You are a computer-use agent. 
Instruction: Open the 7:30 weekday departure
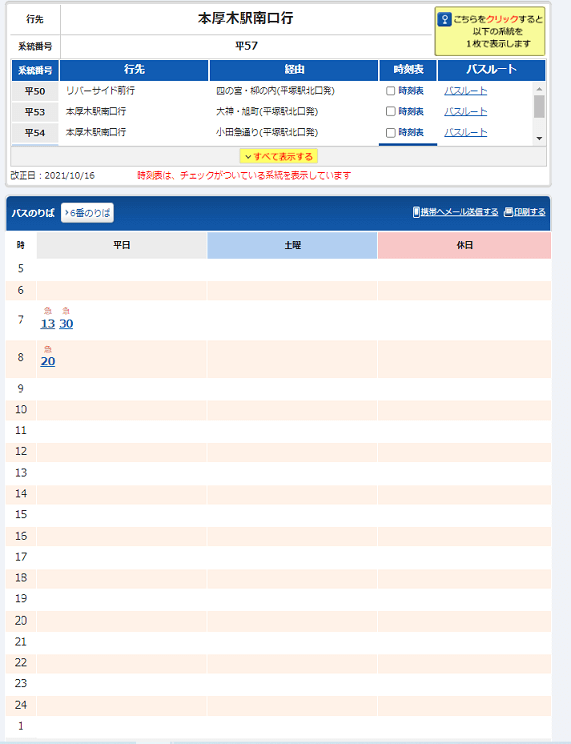tap(66, 324)
